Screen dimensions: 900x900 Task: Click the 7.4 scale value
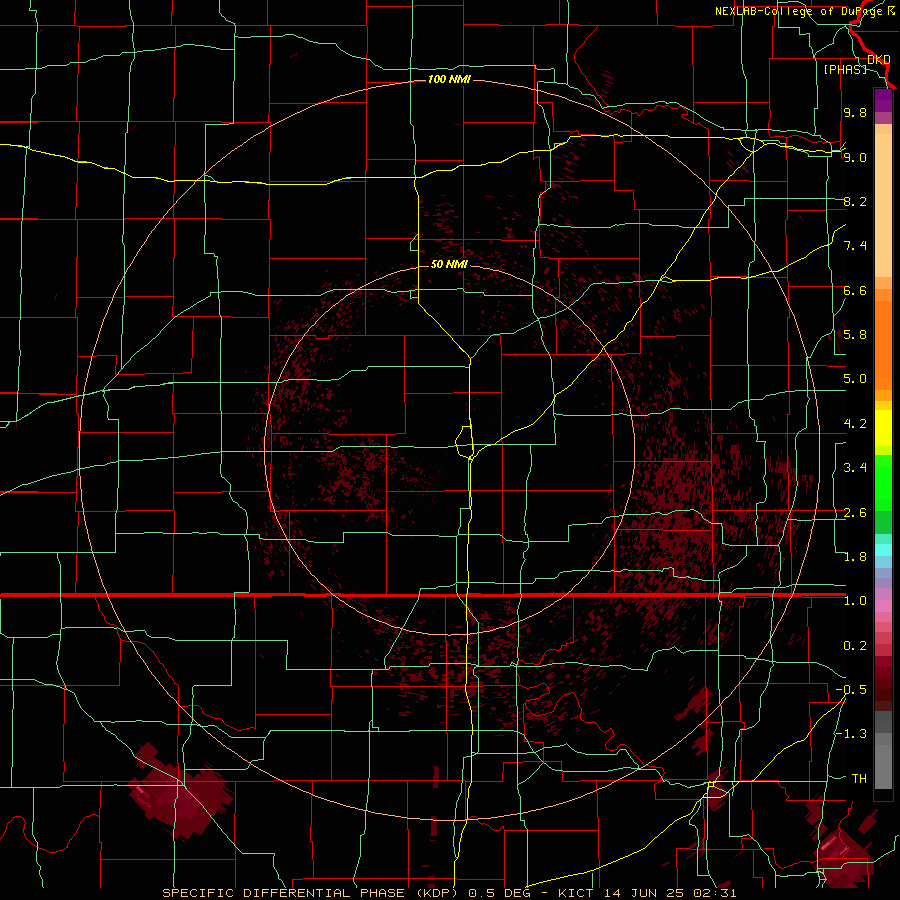coord(855,246)
